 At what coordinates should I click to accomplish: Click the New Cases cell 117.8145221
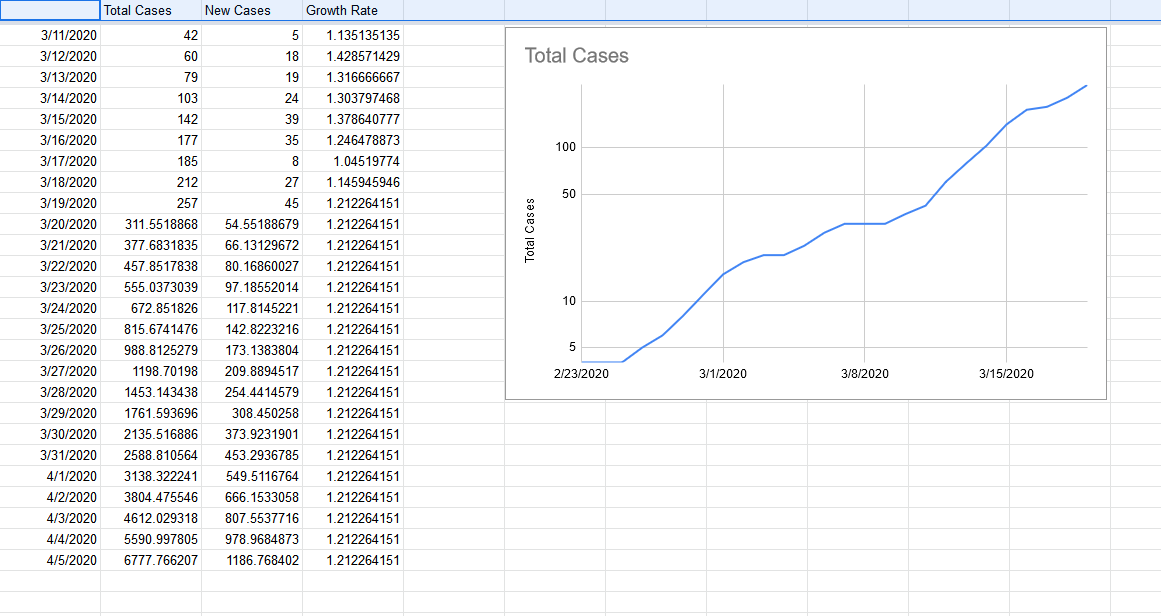point(252,308)
